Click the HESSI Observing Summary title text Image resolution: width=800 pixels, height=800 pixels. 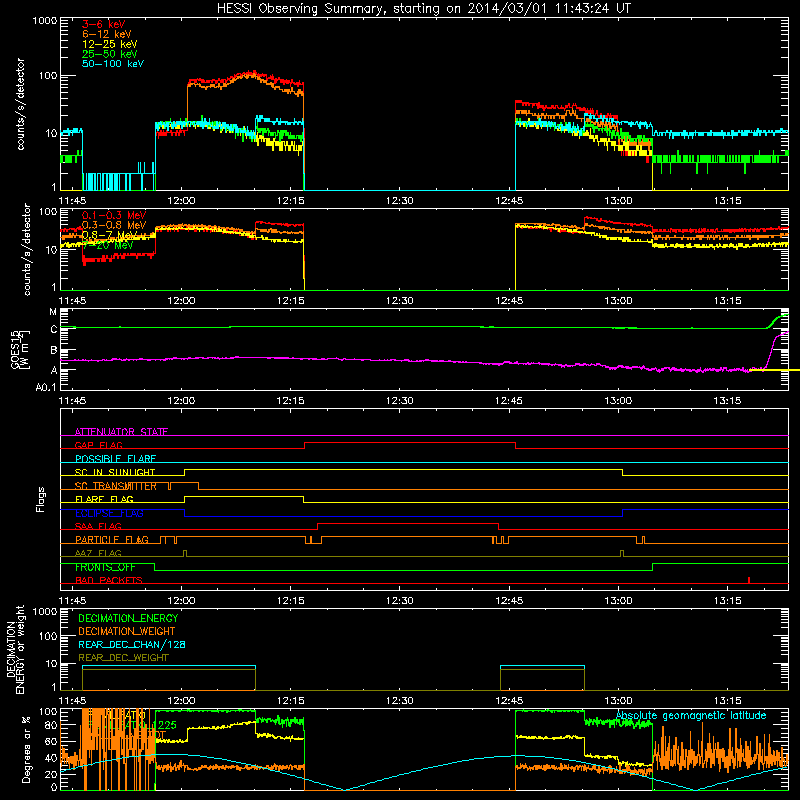[x=424, y=9]
